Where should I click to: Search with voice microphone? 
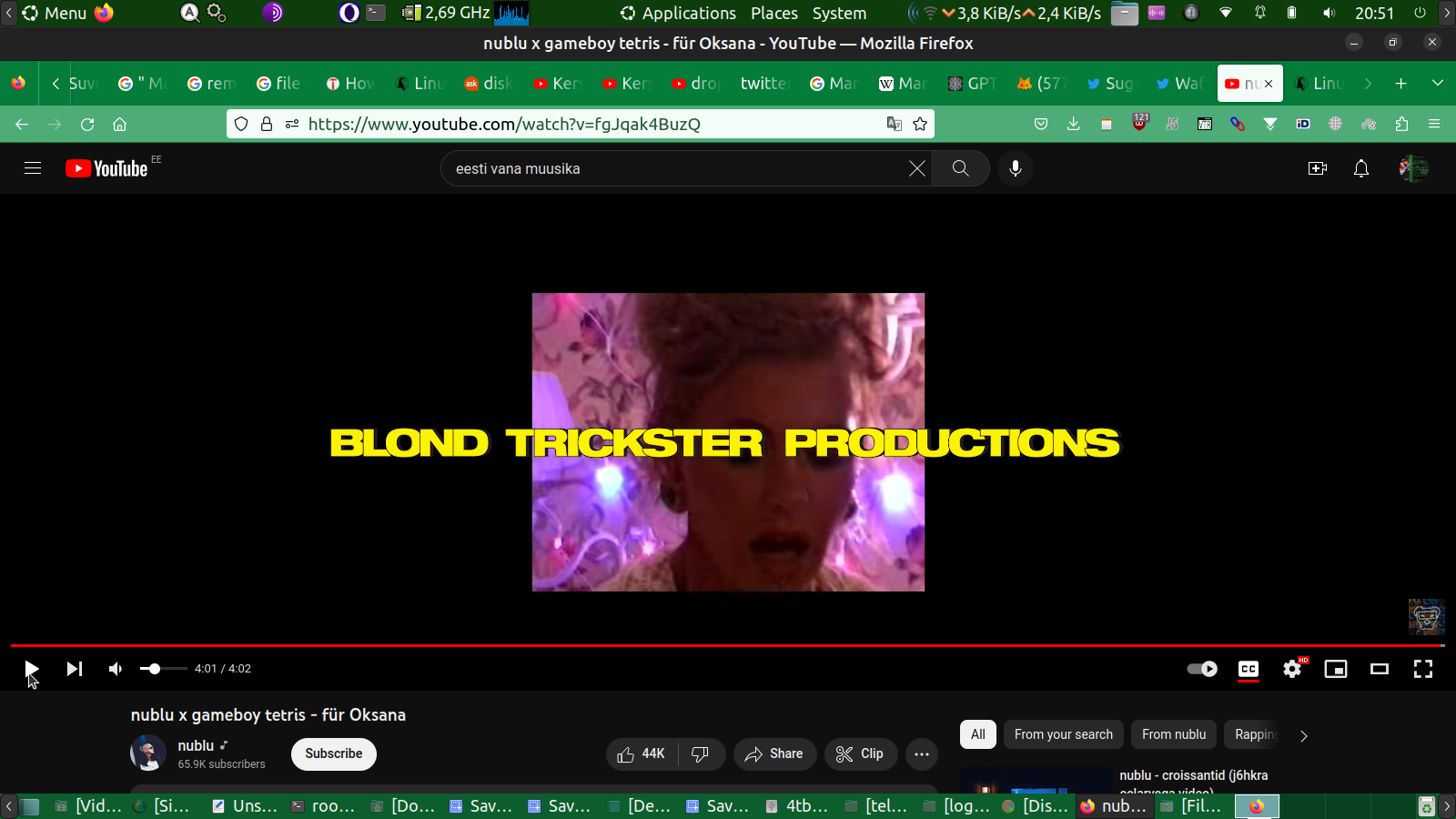coord(1016,168)
